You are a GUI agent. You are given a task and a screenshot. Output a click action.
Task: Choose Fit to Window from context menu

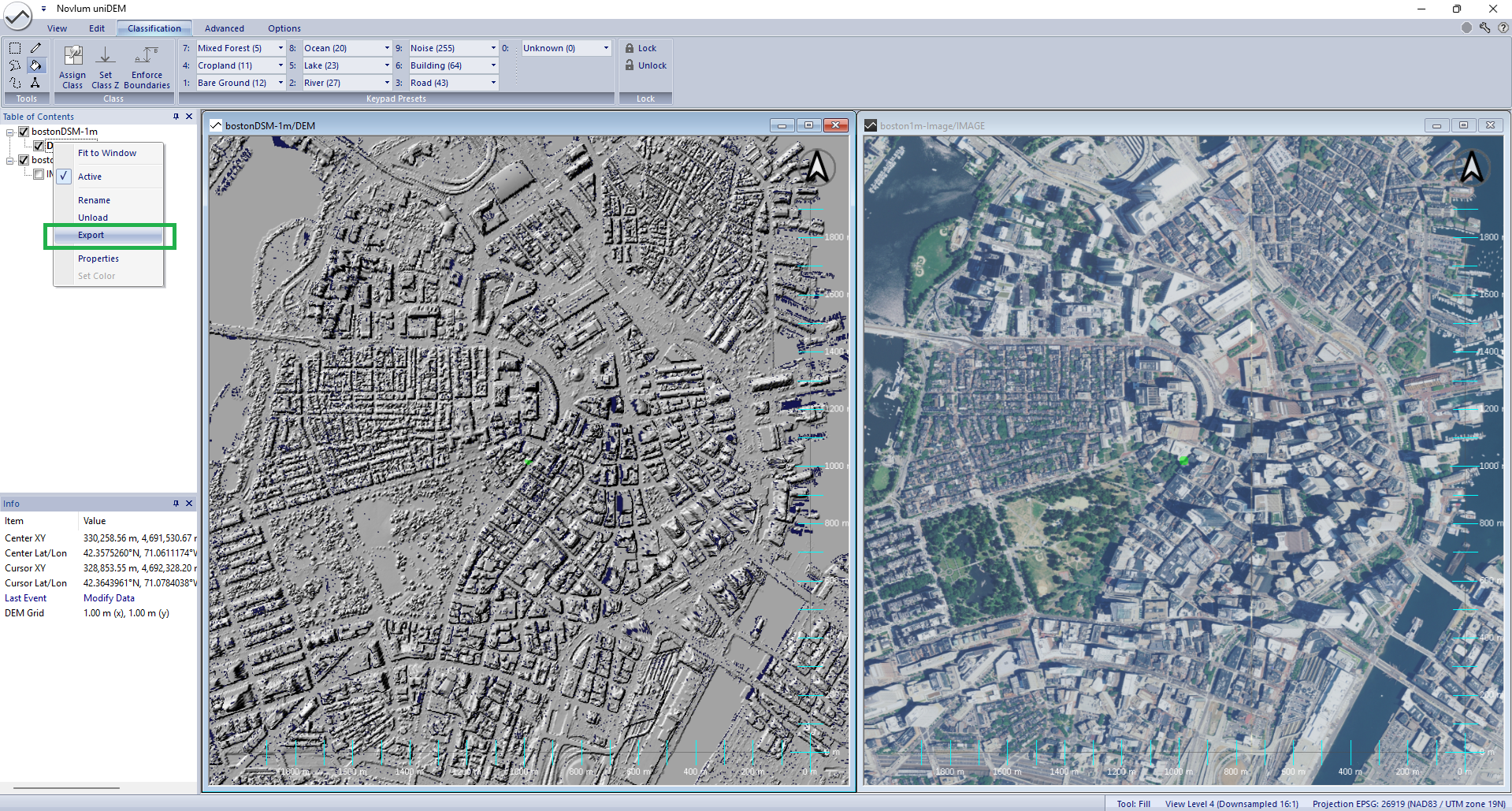coord(109,153)
